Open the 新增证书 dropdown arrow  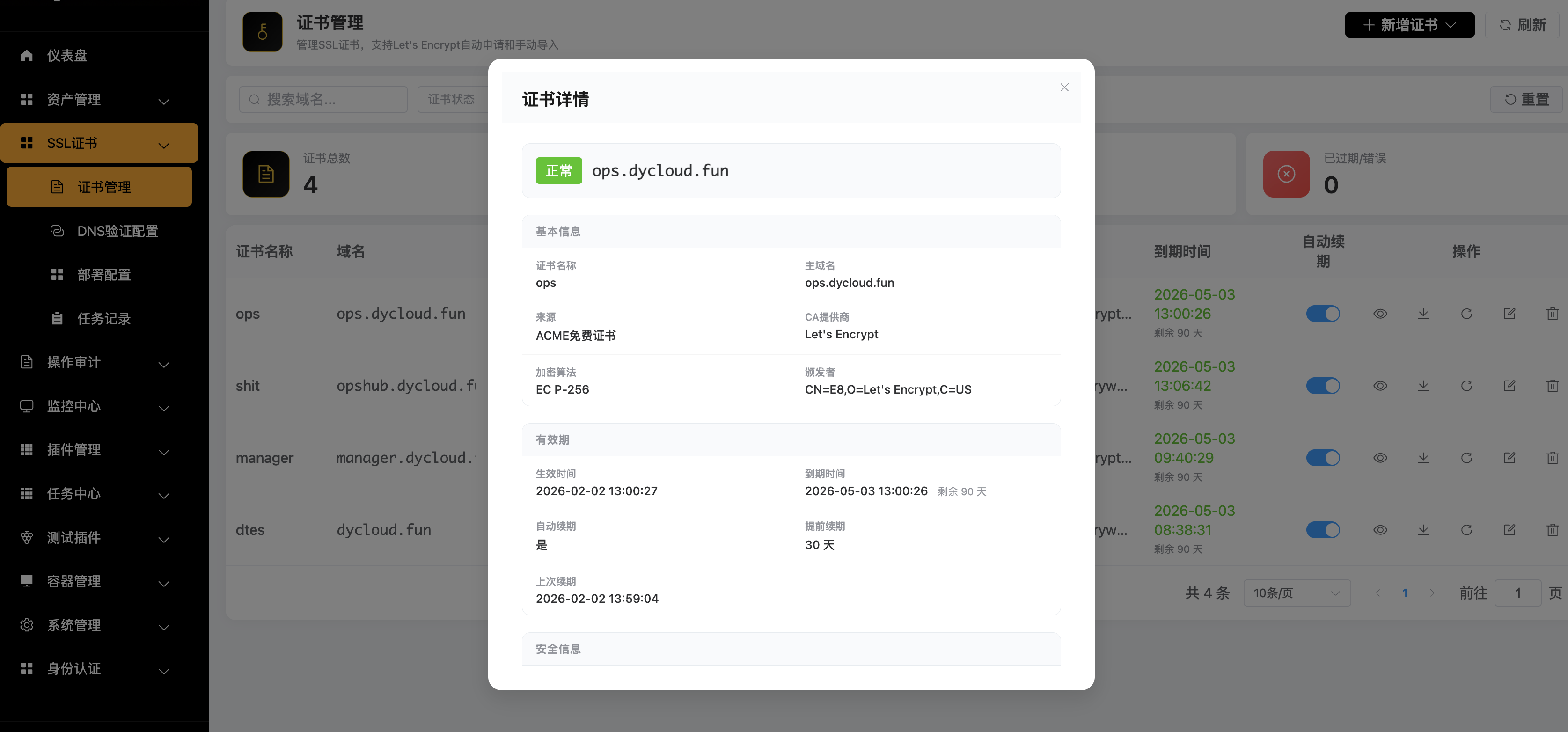(1451, 25)
